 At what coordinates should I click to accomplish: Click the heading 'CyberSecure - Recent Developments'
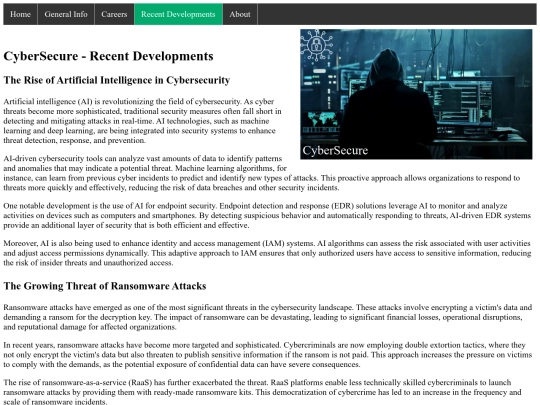pyautogui.click(x=108, y=56)
